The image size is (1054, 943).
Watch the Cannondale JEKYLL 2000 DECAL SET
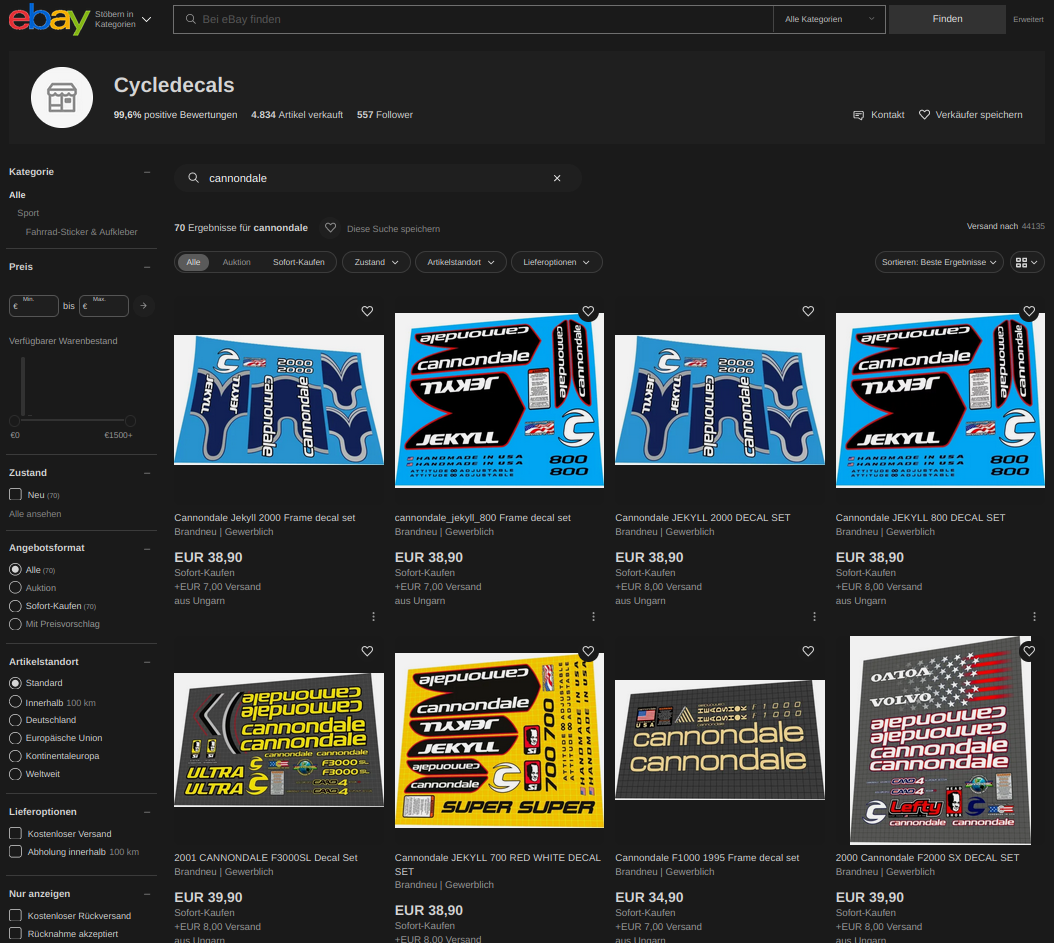click(x=808, y=311)
